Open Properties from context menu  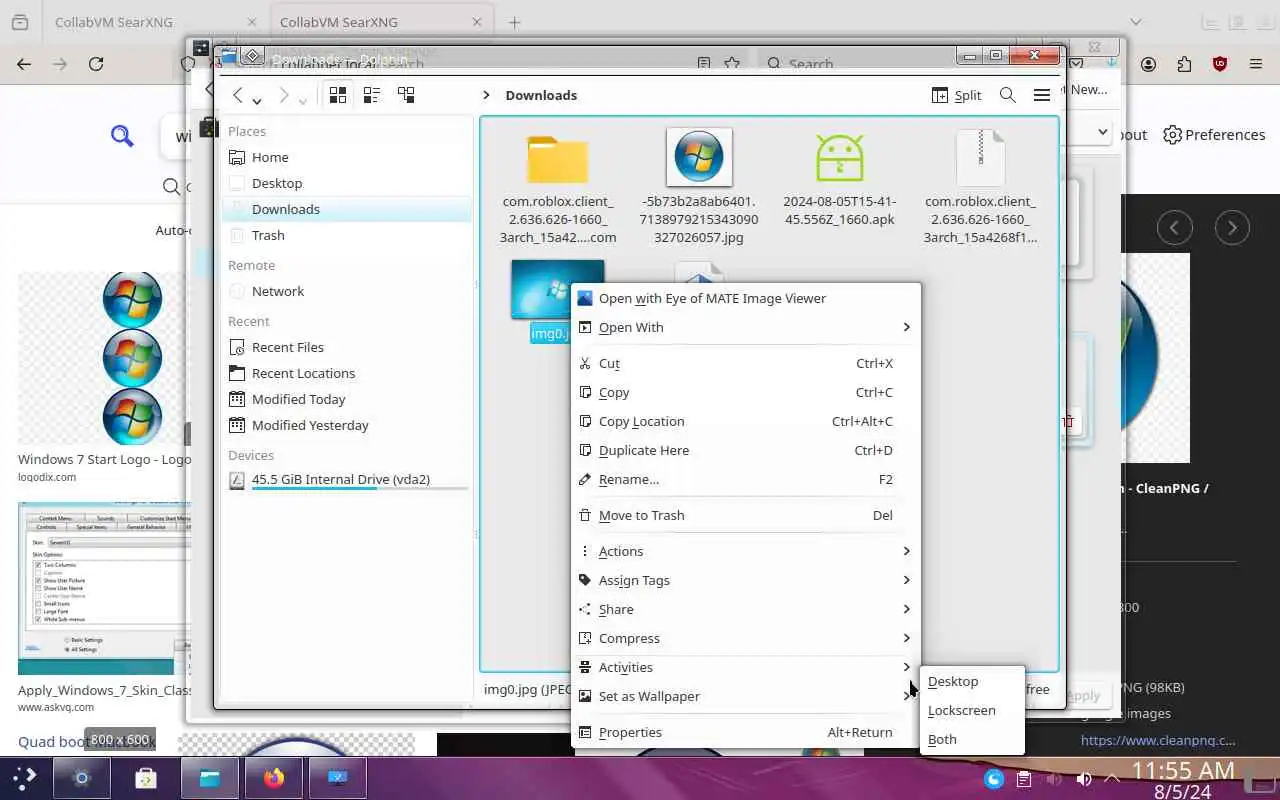coord(745,732)
